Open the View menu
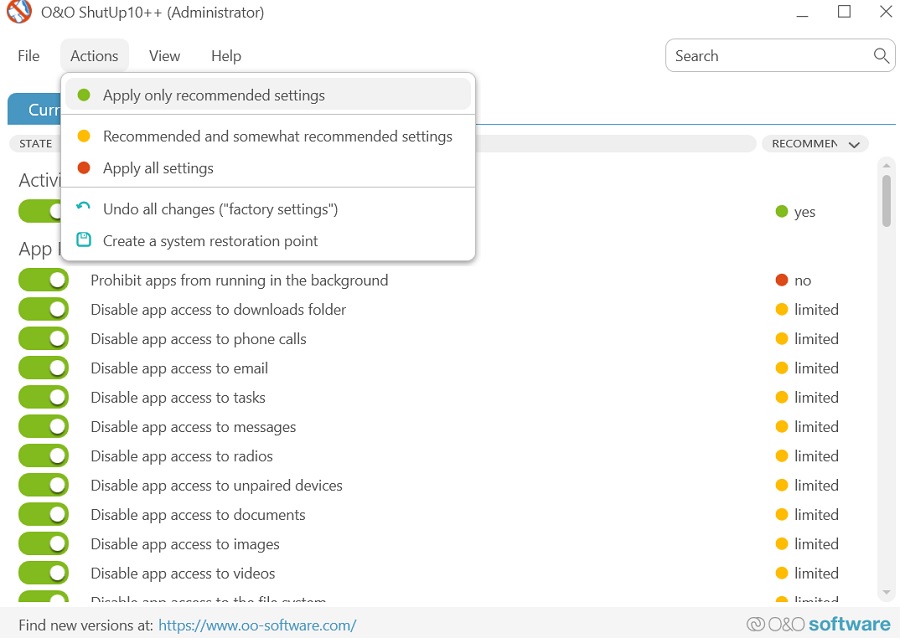The image size is (900, 638). [x=164, y=56]
